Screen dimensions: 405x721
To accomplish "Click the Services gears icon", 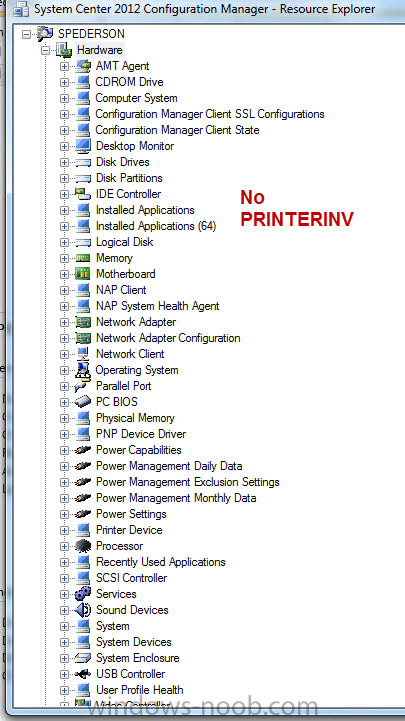I will 83,594.
